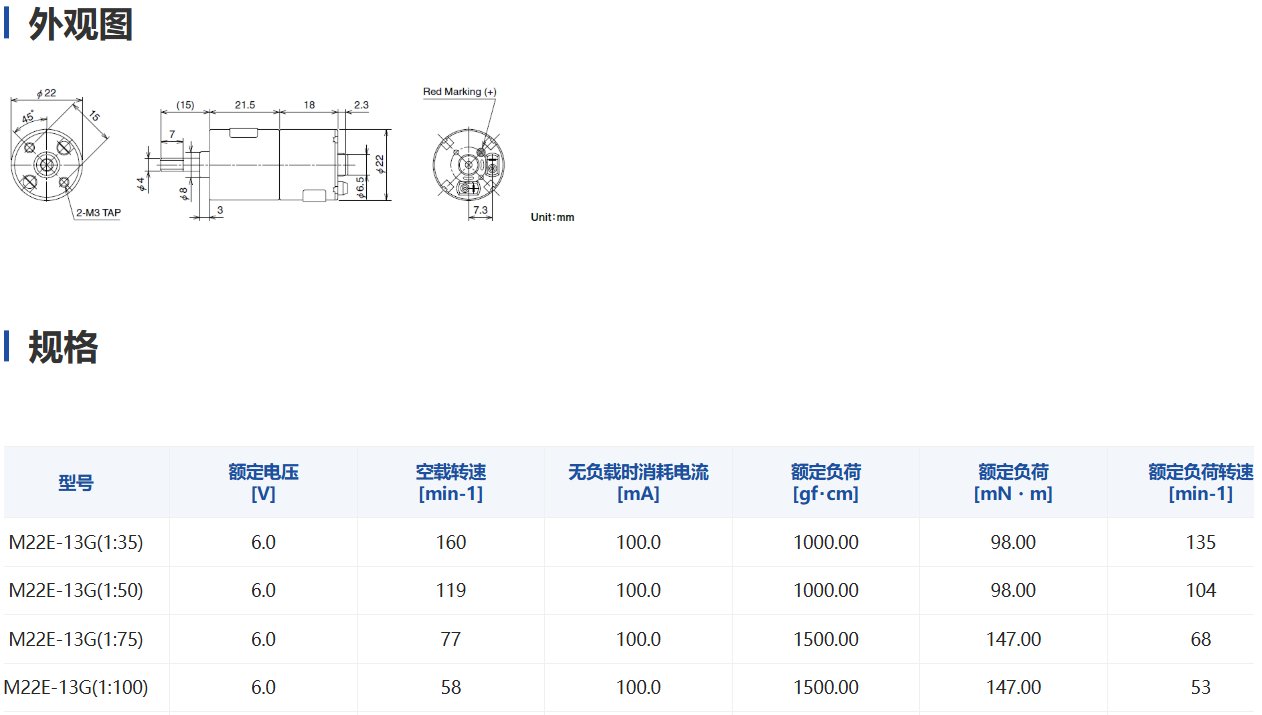Select the 额定电压 [V] column header
This screenshot has height=715, width=1262.
point(263,482)
